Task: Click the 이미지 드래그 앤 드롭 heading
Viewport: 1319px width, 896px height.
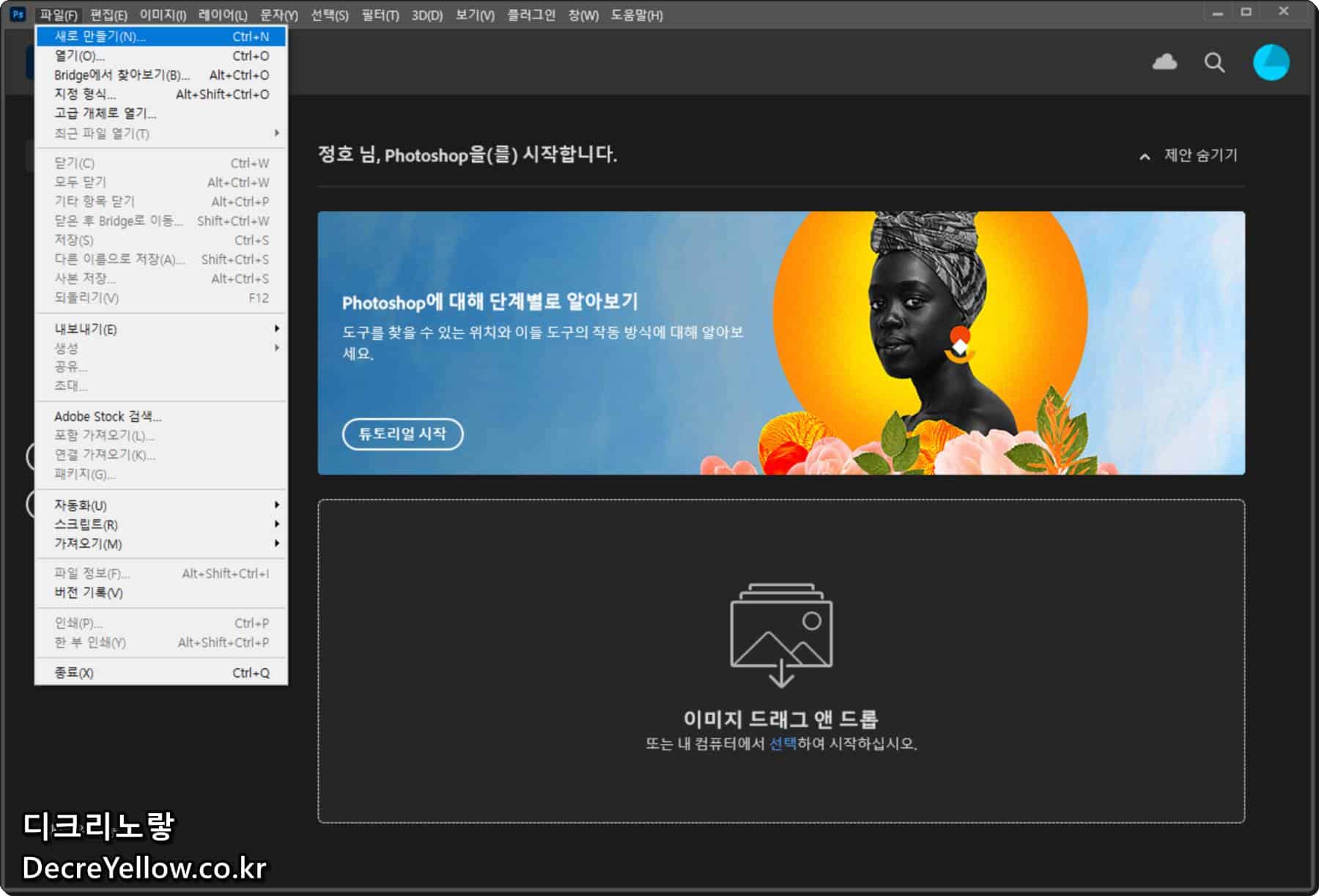Action: [780, 719]
